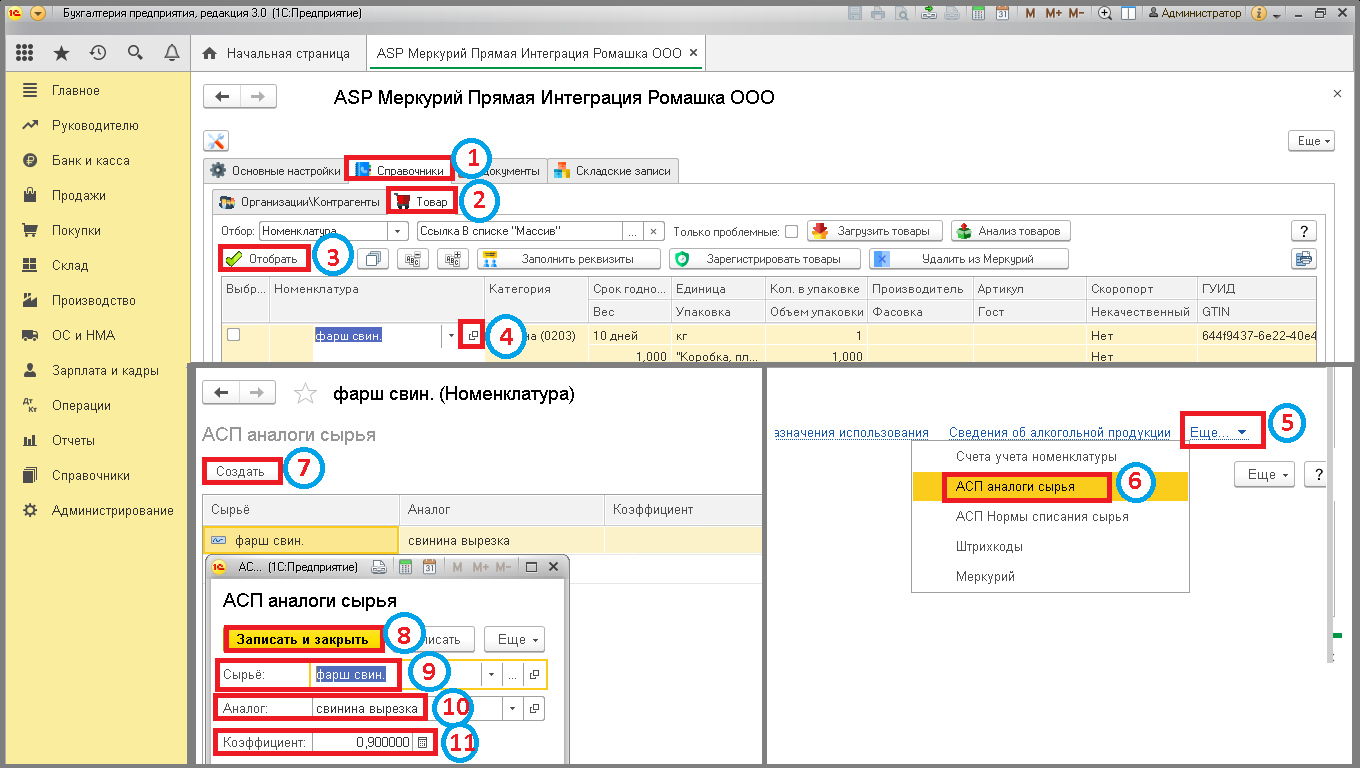Open the Еще link dropdown near алкогольной продукции
Image resolution: width=1360 pixels, height=768 pixels.
(x=1218, y=432)
